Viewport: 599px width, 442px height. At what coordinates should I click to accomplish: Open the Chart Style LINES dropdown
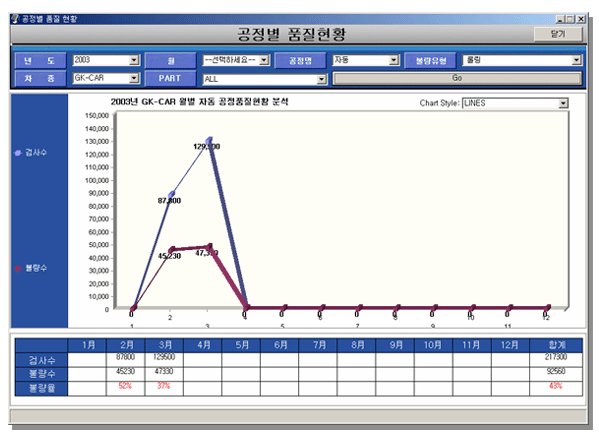(x=563, y=103)
